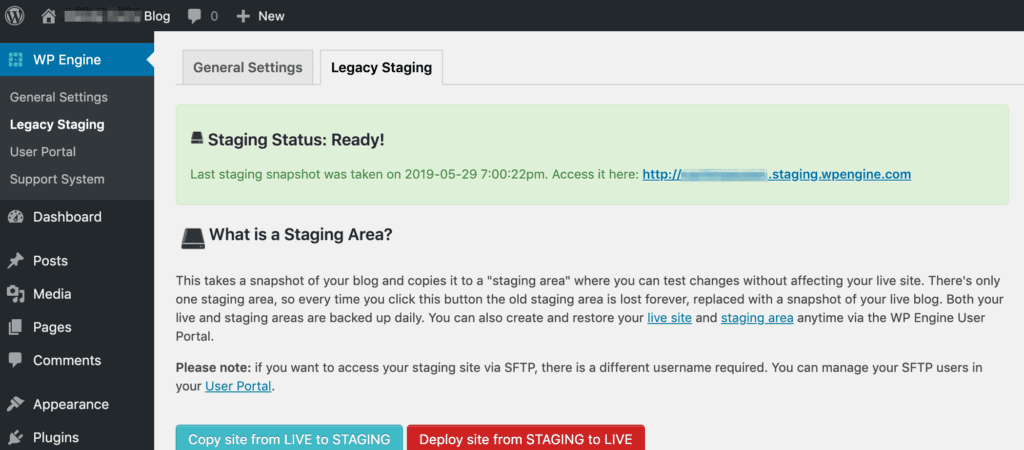Click the comment count 0 in admin bar
The image size is (1024, 450).
pos(214,16)
